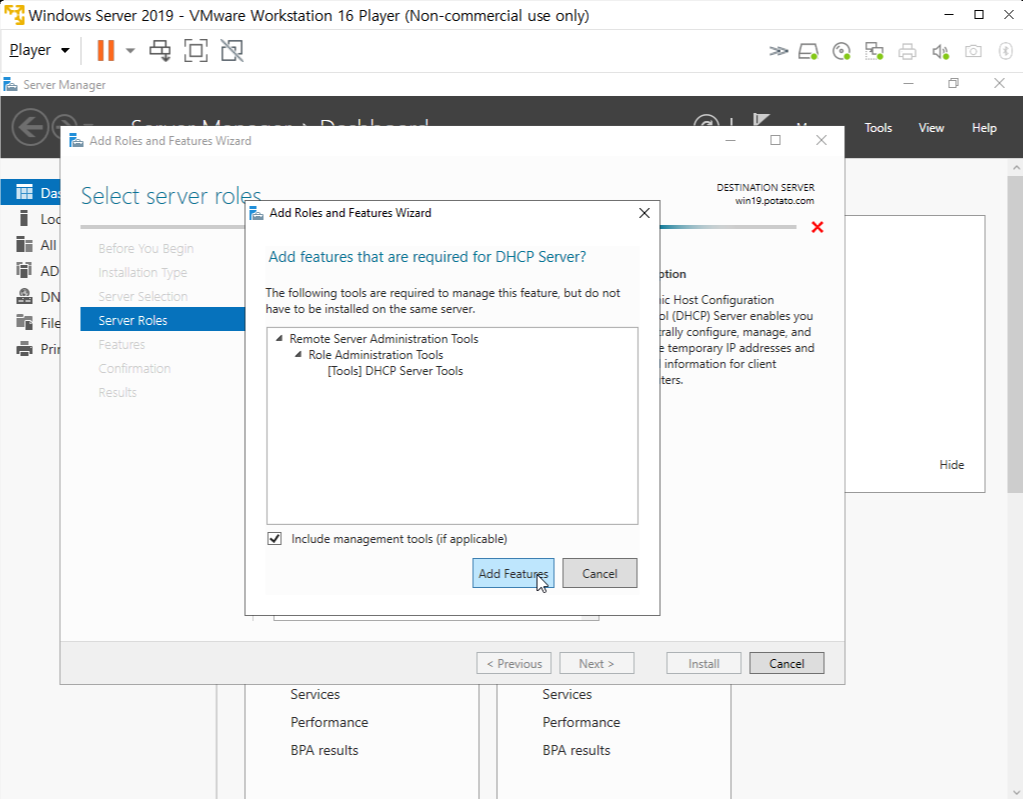1023x799 pixels.
Task: Click VMware double-arrow expand devices icon
Action: (x=778, y=51)
